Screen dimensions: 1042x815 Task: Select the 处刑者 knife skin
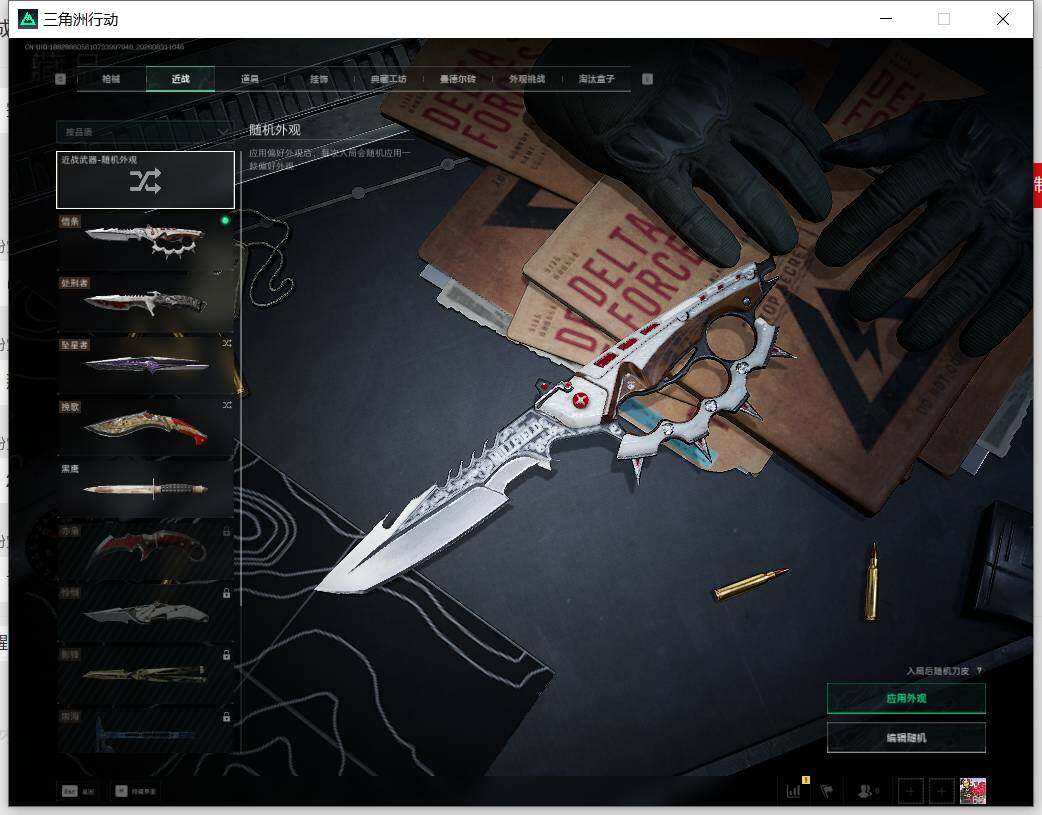[146, 302]
